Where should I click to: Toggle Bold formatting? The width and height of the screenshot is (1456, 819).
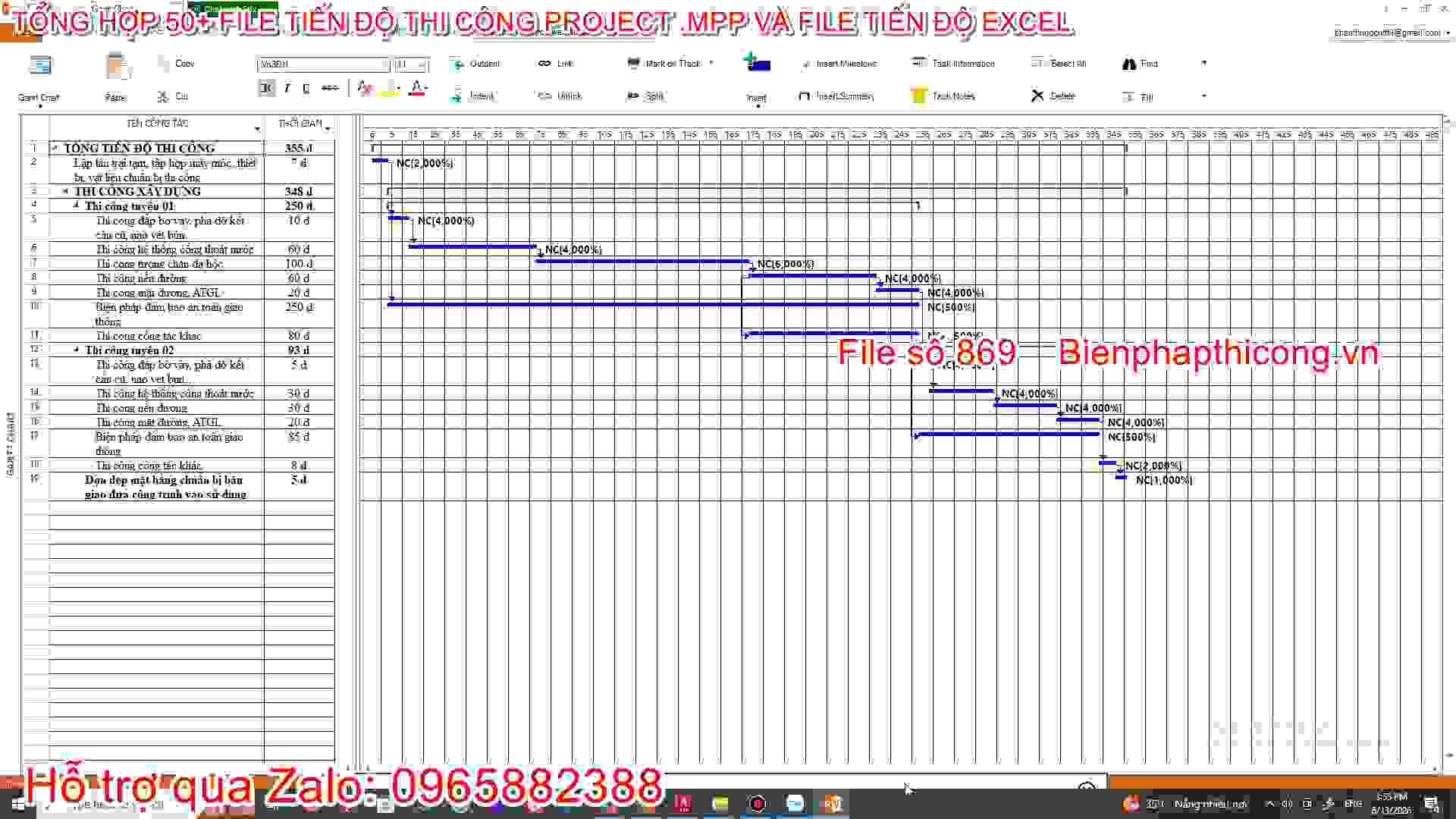click(x=266, y=88)
